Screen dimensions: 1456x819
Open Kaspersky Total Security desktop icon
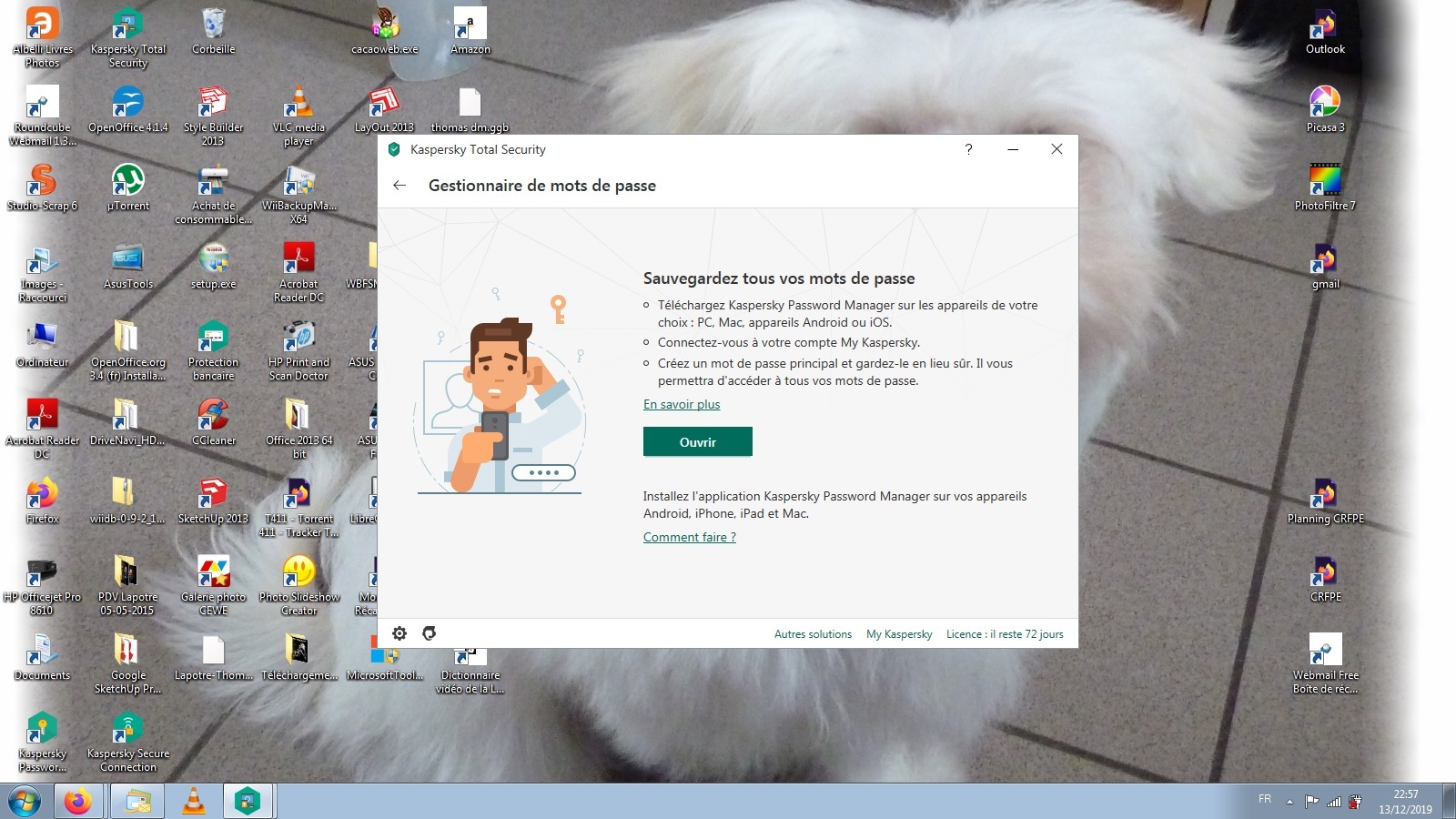pos(128,38)
